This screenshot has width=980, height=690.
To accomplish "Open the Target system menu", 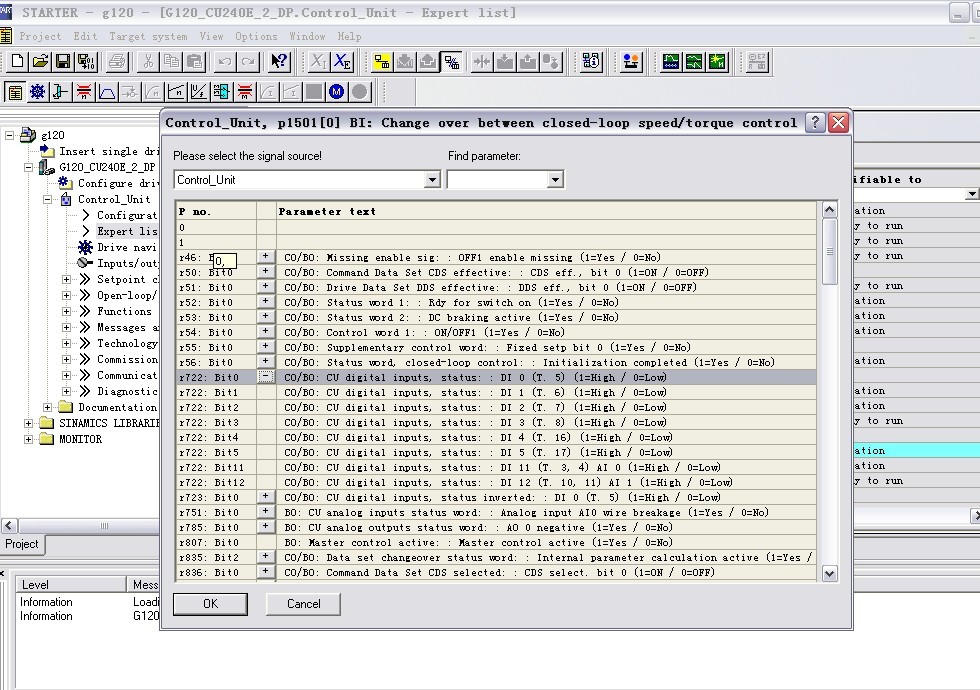I will pyautogui.click(x=148, y=36).
